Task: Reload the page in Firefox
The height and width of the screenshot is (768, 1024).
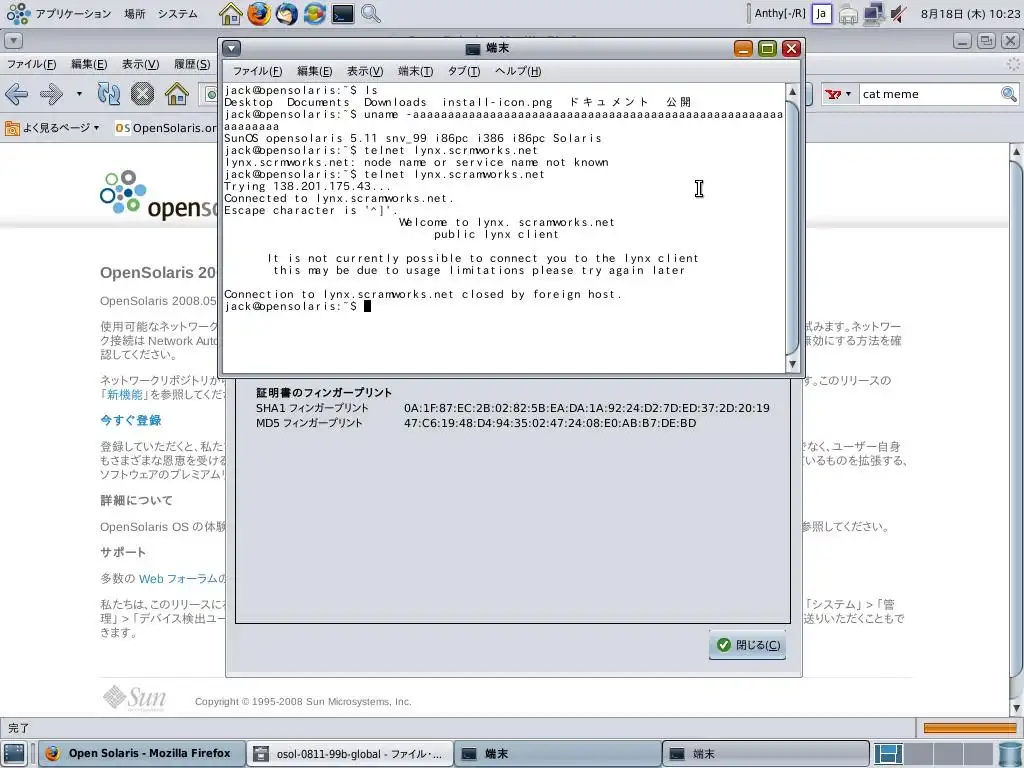Action: [x=108, y=94]
